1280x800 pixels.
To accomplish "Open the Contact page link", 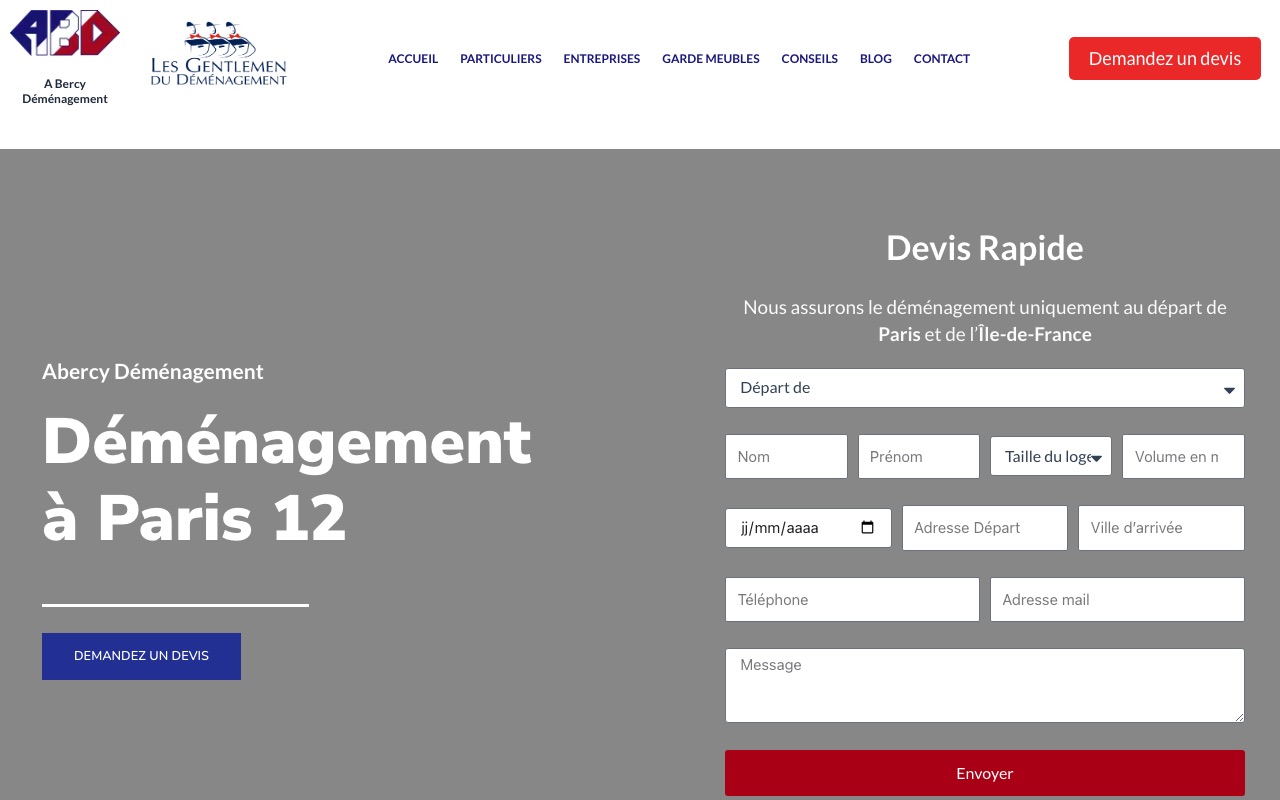I will pos(942,59).
